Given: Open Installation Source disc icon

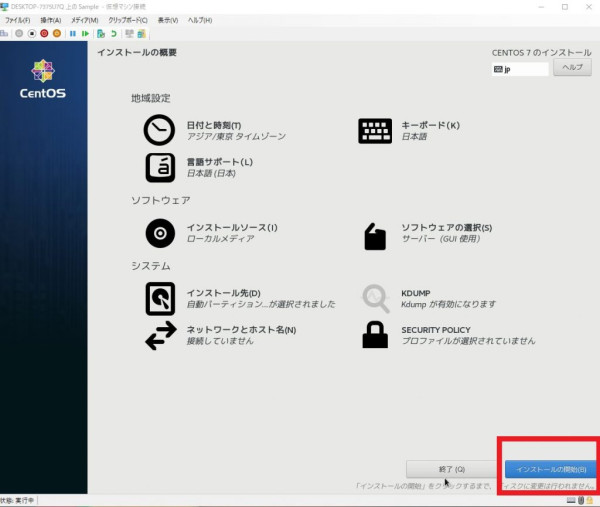Looking at the screenshot, I should tap(159, 233).
